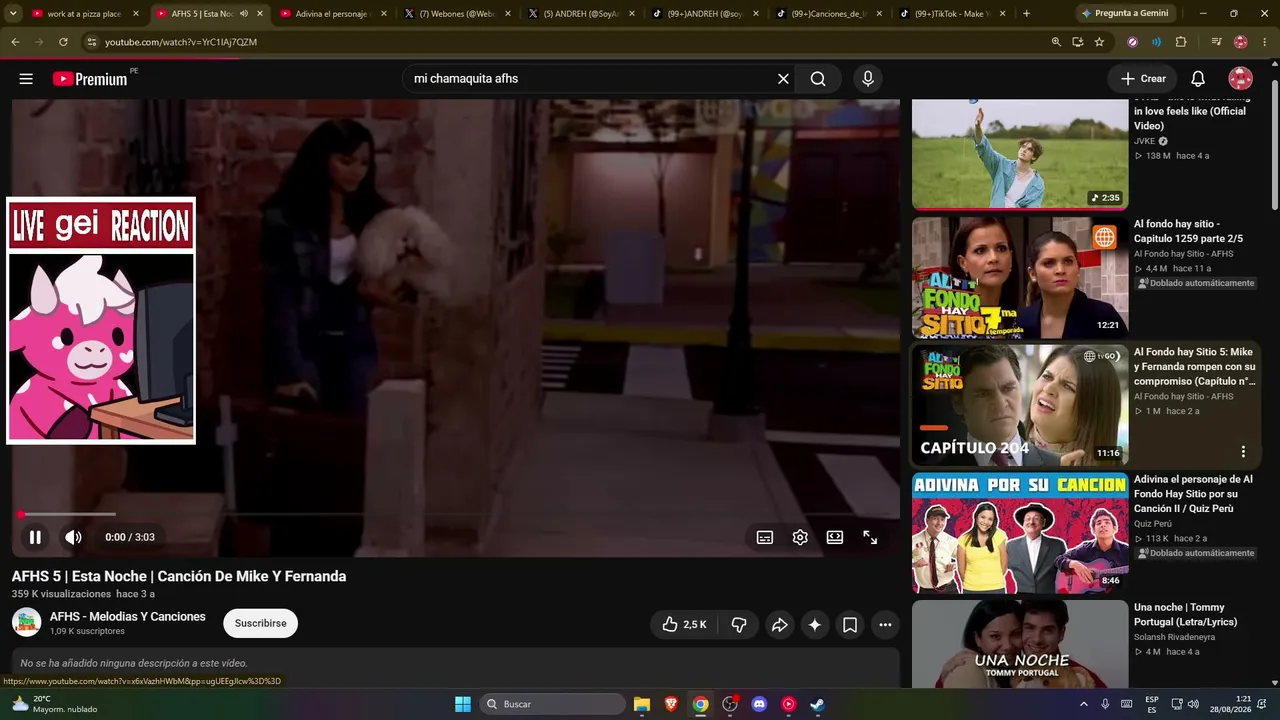Toggle theater mode view
This screenshot has height=720, width=1280.
(835, 537)
